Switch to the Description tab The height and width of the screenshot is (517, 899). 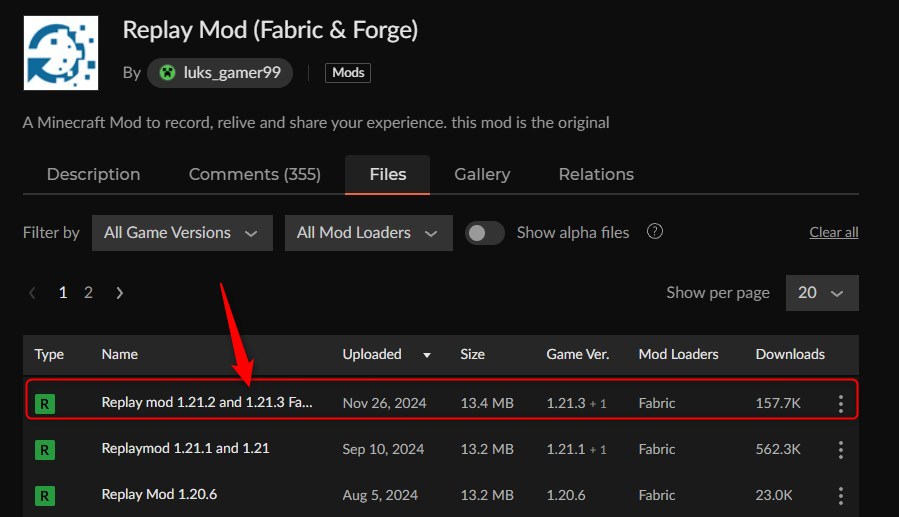click(x=93, y=174)
